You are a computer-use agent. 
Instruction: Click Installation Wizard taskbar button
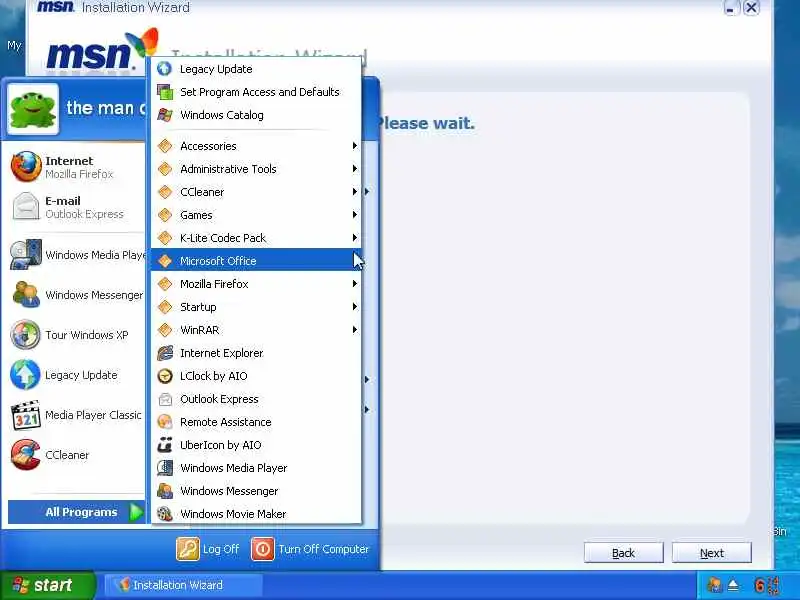click(184, 585)
